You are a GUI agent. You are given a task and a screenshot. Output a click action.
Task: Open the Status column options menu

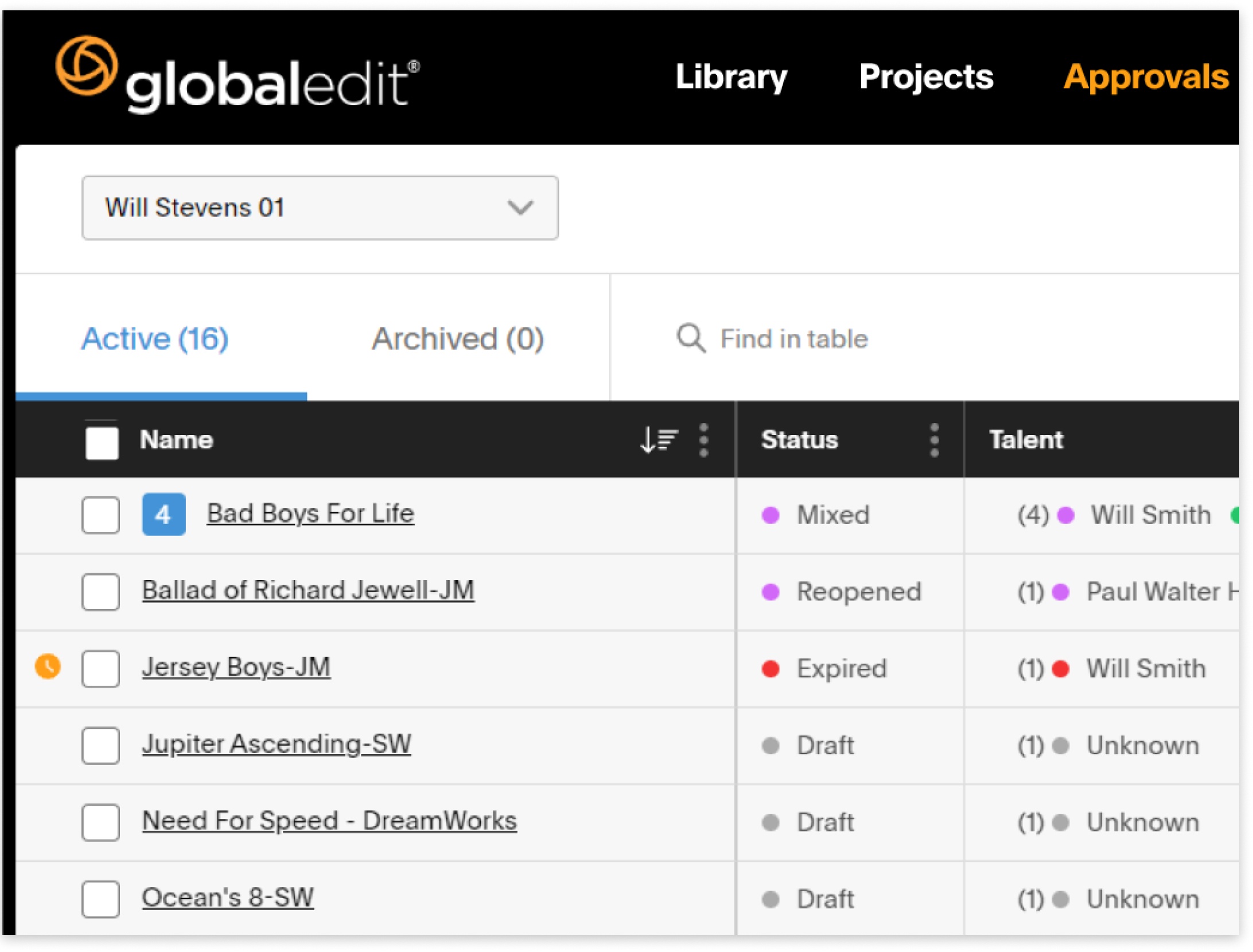click(x=934, y=440)
